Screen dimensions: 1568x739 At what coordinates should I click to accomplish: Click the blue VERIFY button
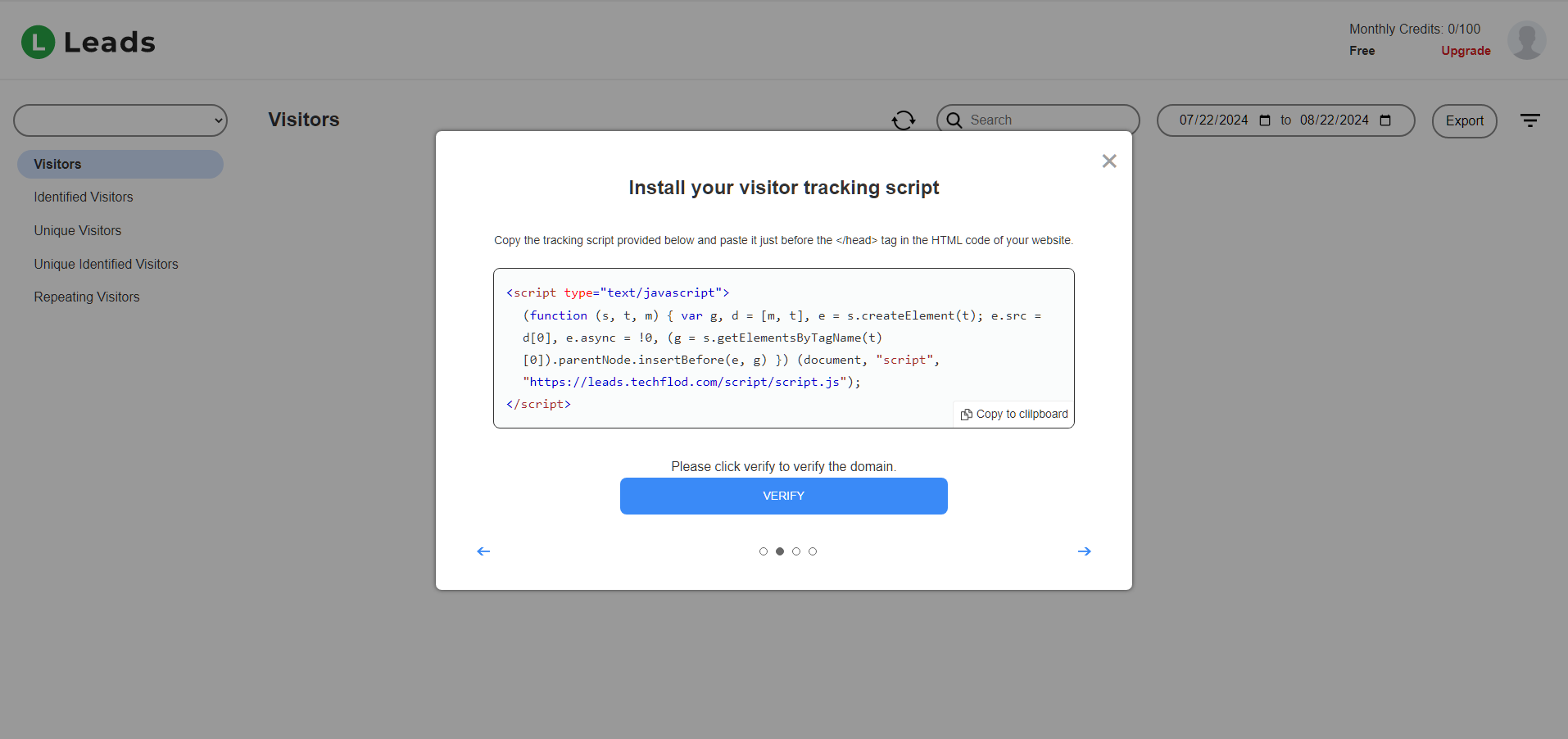click(x=784, y=496)
